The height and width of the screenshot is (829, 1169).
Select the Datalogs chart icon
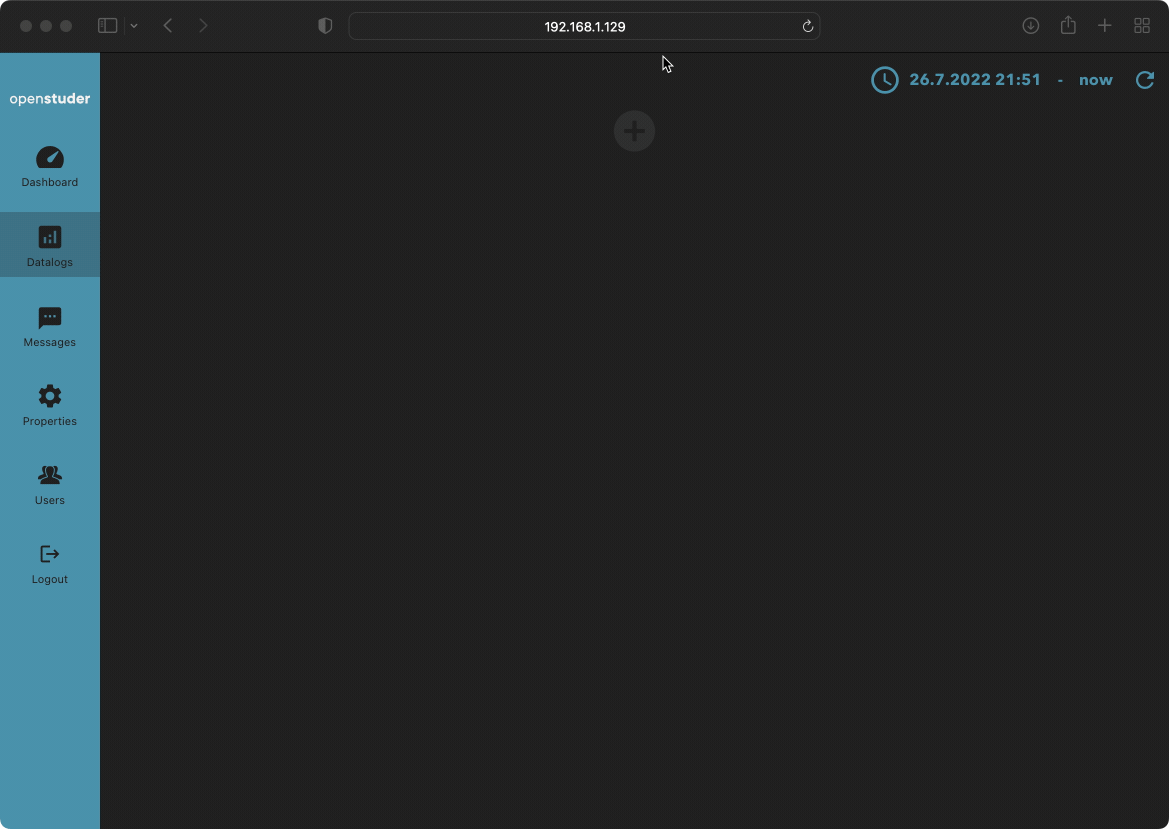click(x=49, y=237)
